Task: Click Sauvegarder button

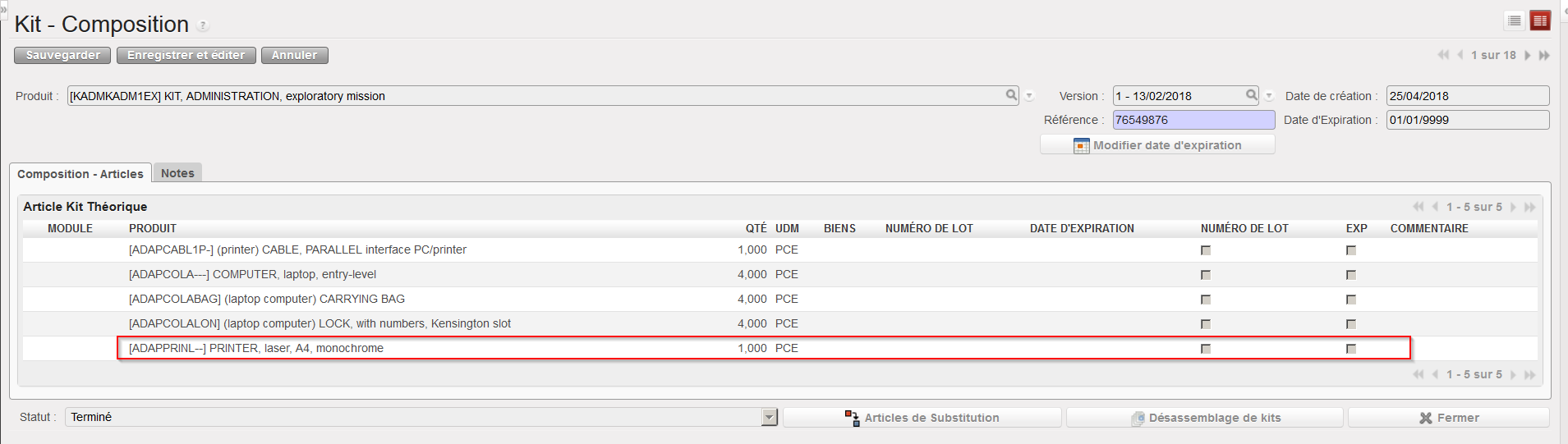Action: click(x=63, y=55)
